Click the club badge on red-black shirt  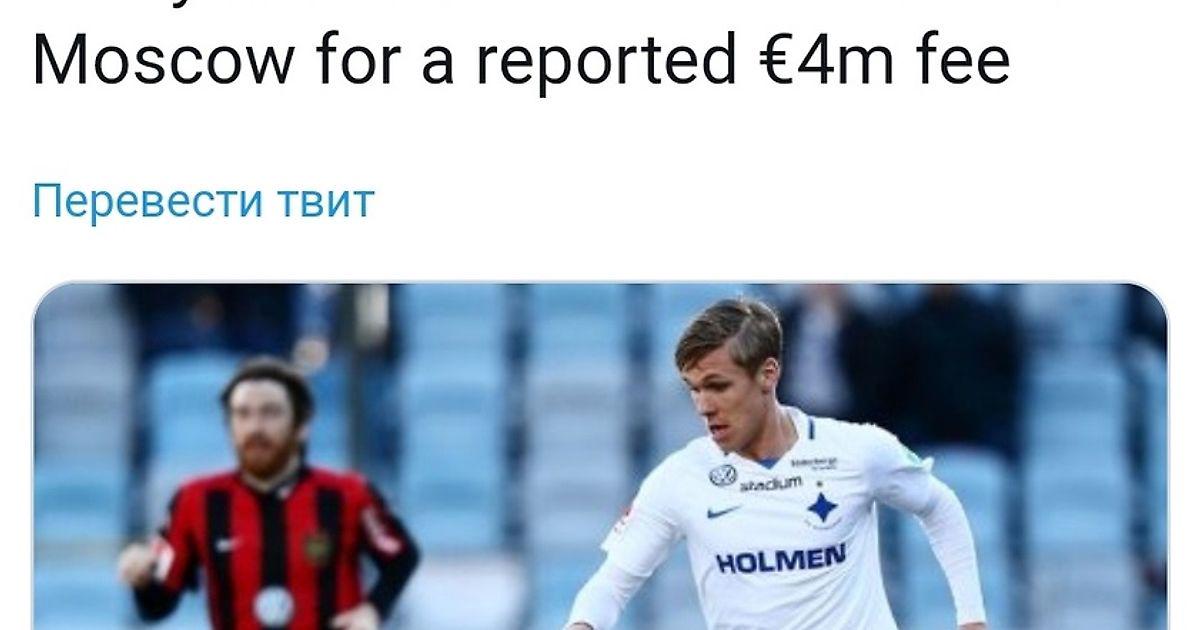pos(318,549)
